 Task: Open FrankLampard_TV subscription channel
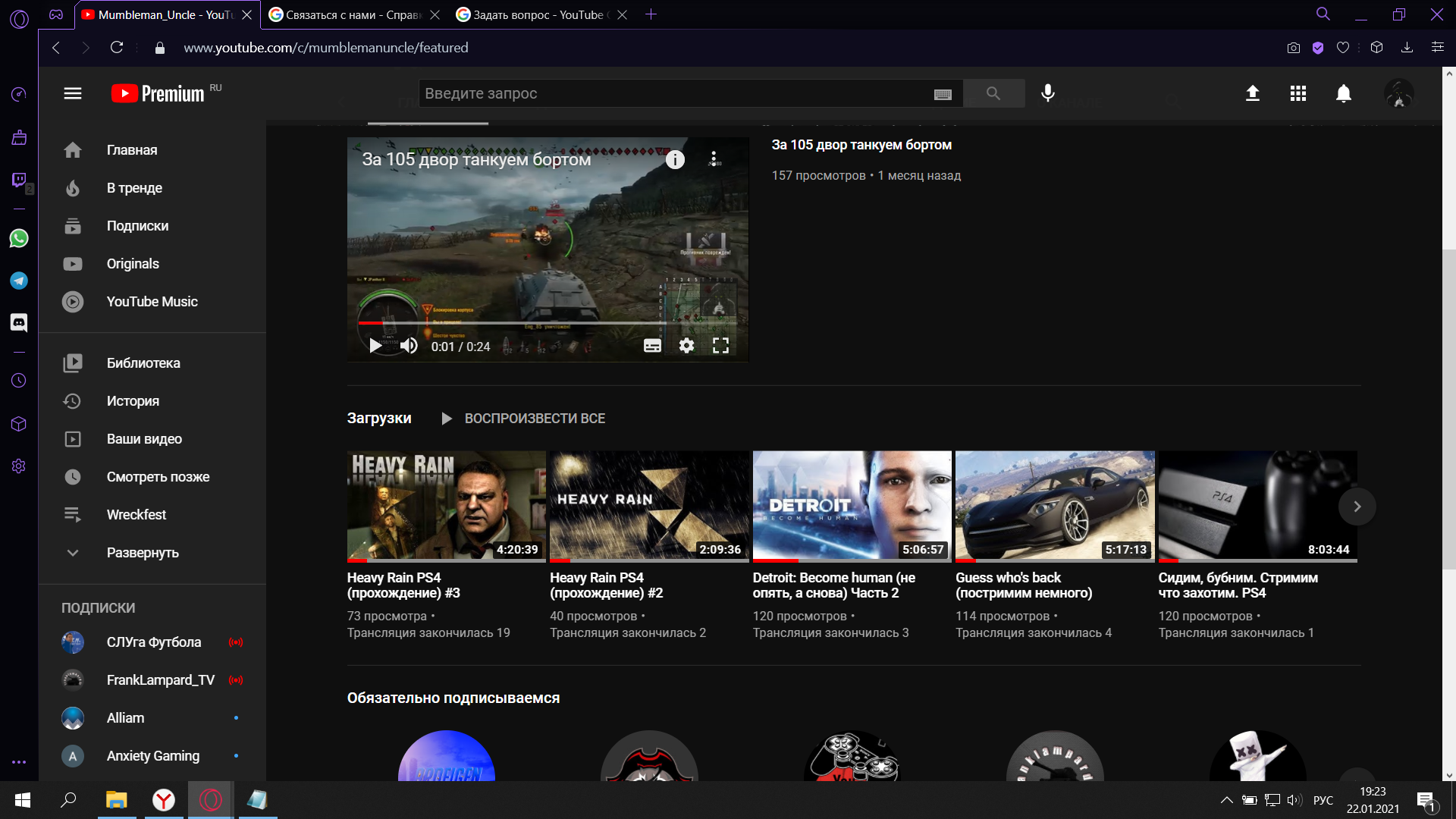tap(152, 680)
